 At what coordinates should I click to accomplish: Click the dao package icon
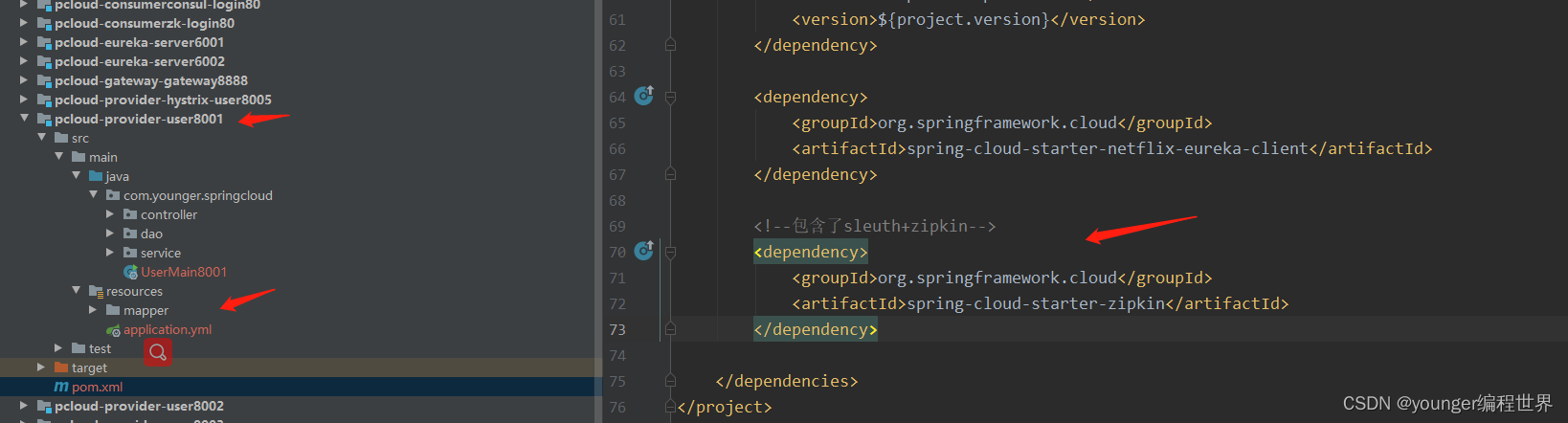[130, 234]
